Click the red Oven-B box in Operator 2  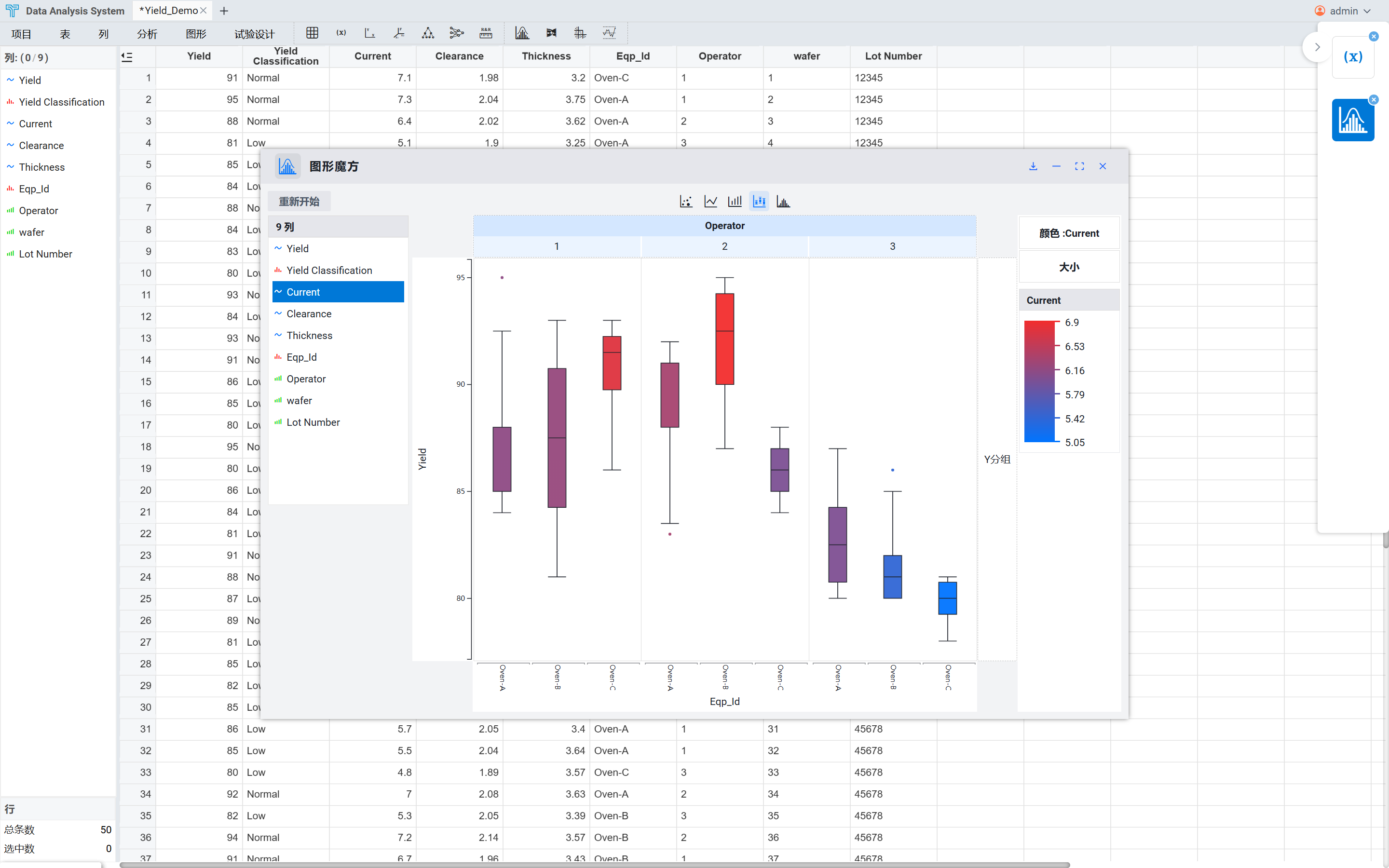click(x=724, y=339)
